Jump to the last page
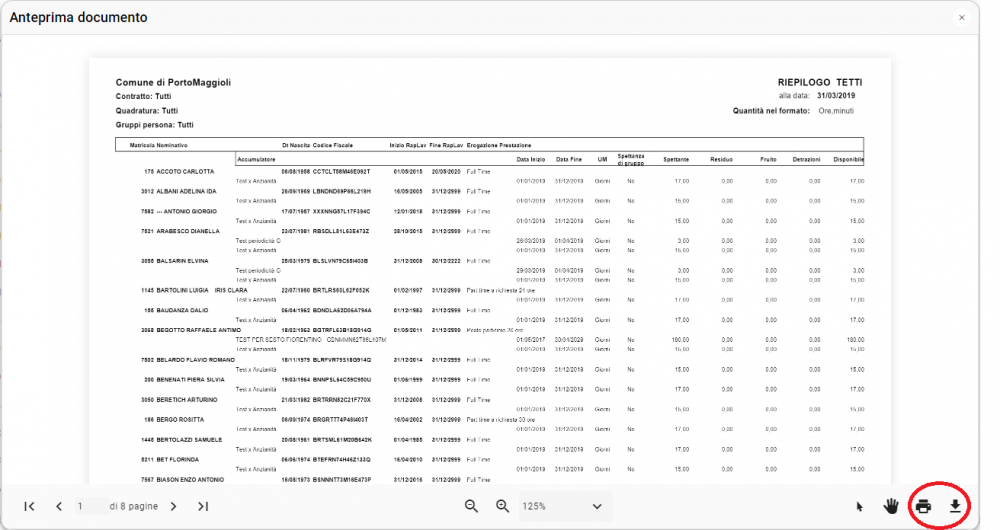This screenshot has width=1000, height=530. click(203, 506)
